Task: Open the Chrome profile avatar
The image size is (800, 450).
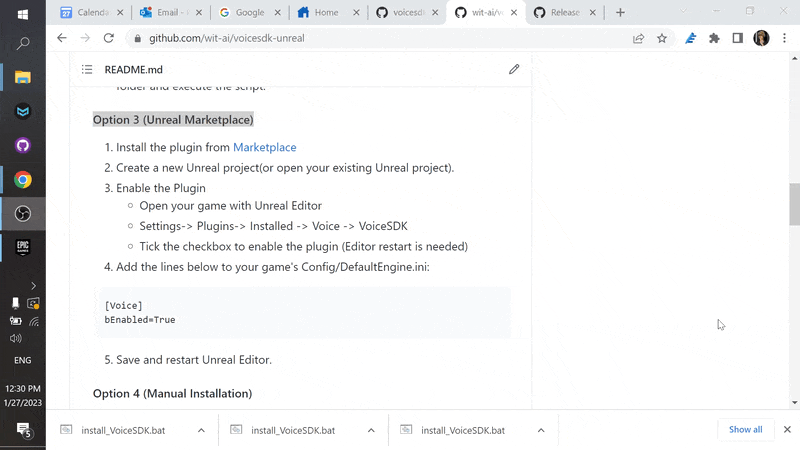Action: [761, 38]
